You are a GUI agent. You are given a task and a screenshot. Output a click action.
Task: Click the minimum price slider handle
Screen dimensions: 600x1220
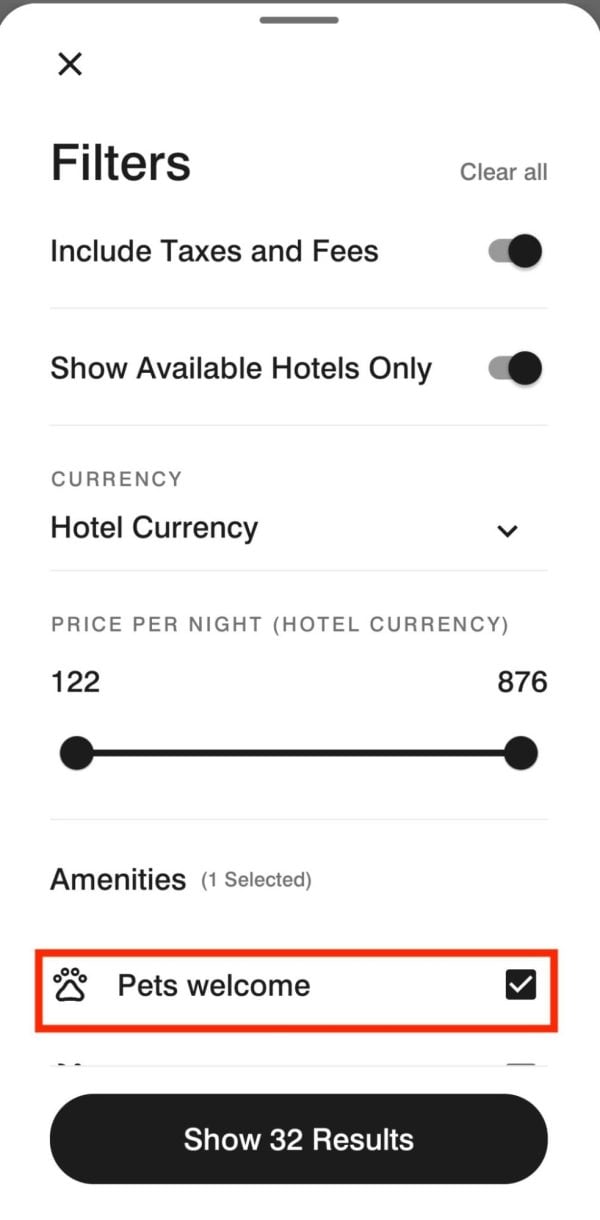pyautogui.click(x=76, y=753)
